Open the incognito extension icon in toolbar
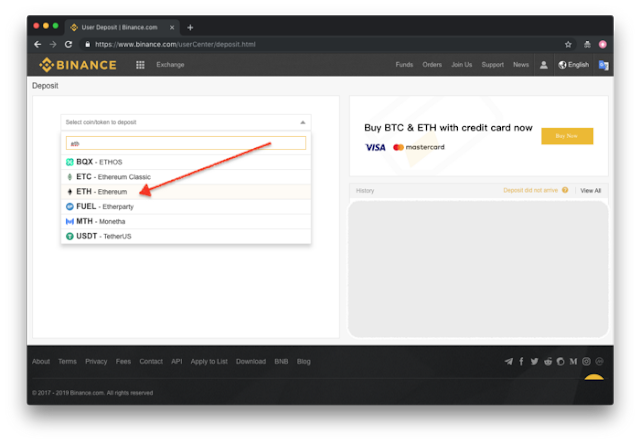The width and height of the screenshot is (640, 443). 587,45
